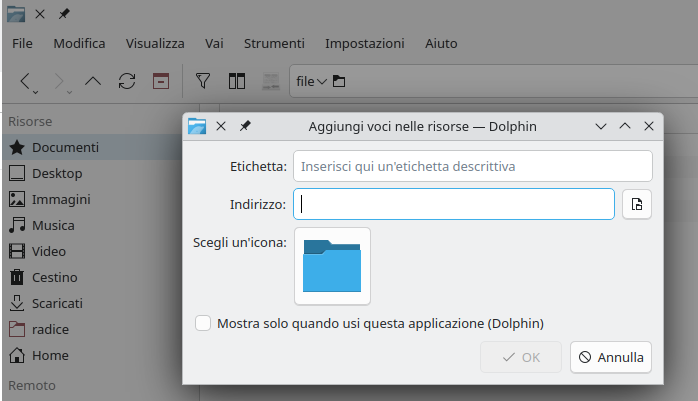This screenshot has height=401, width=698.
Task: Click the downward chevron in dialog titlebar
Action: pyautogui.click(x=601, y=126)
